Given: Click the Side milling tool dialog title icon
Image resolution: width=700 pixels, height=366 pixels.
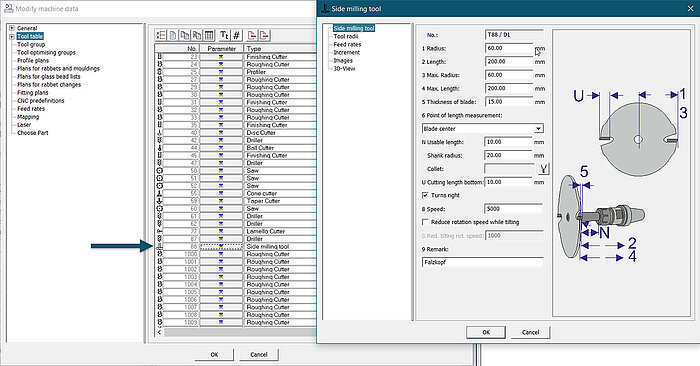Looking at the screenshot, I should click(x=325, y=8).
